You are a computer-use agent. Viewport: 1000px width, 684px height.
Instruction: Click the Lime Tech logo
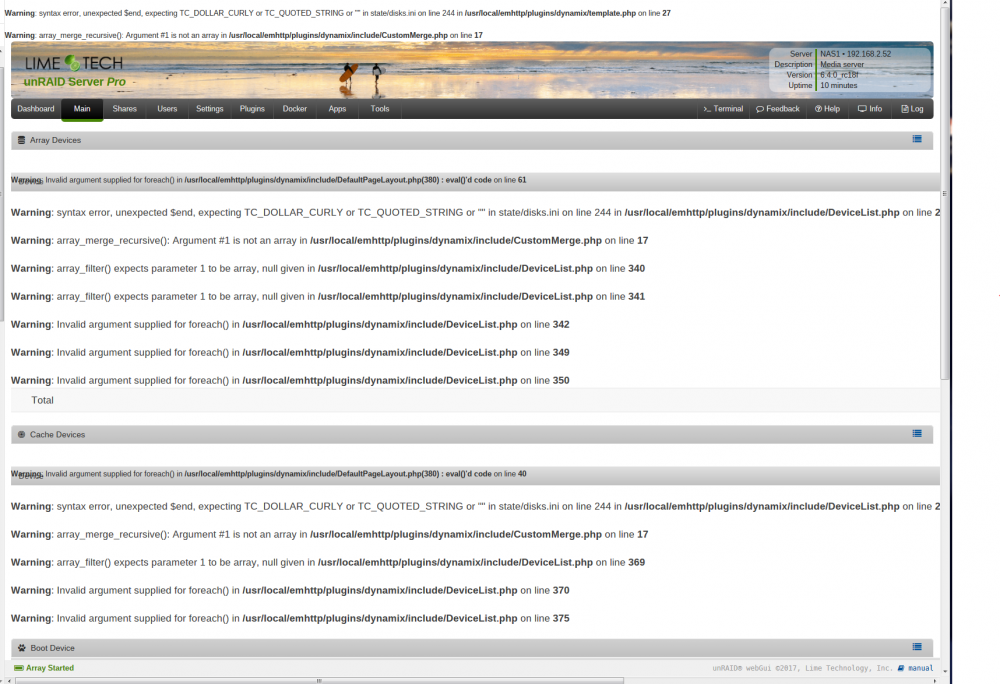pyautogui.click(x=73, y=63)
